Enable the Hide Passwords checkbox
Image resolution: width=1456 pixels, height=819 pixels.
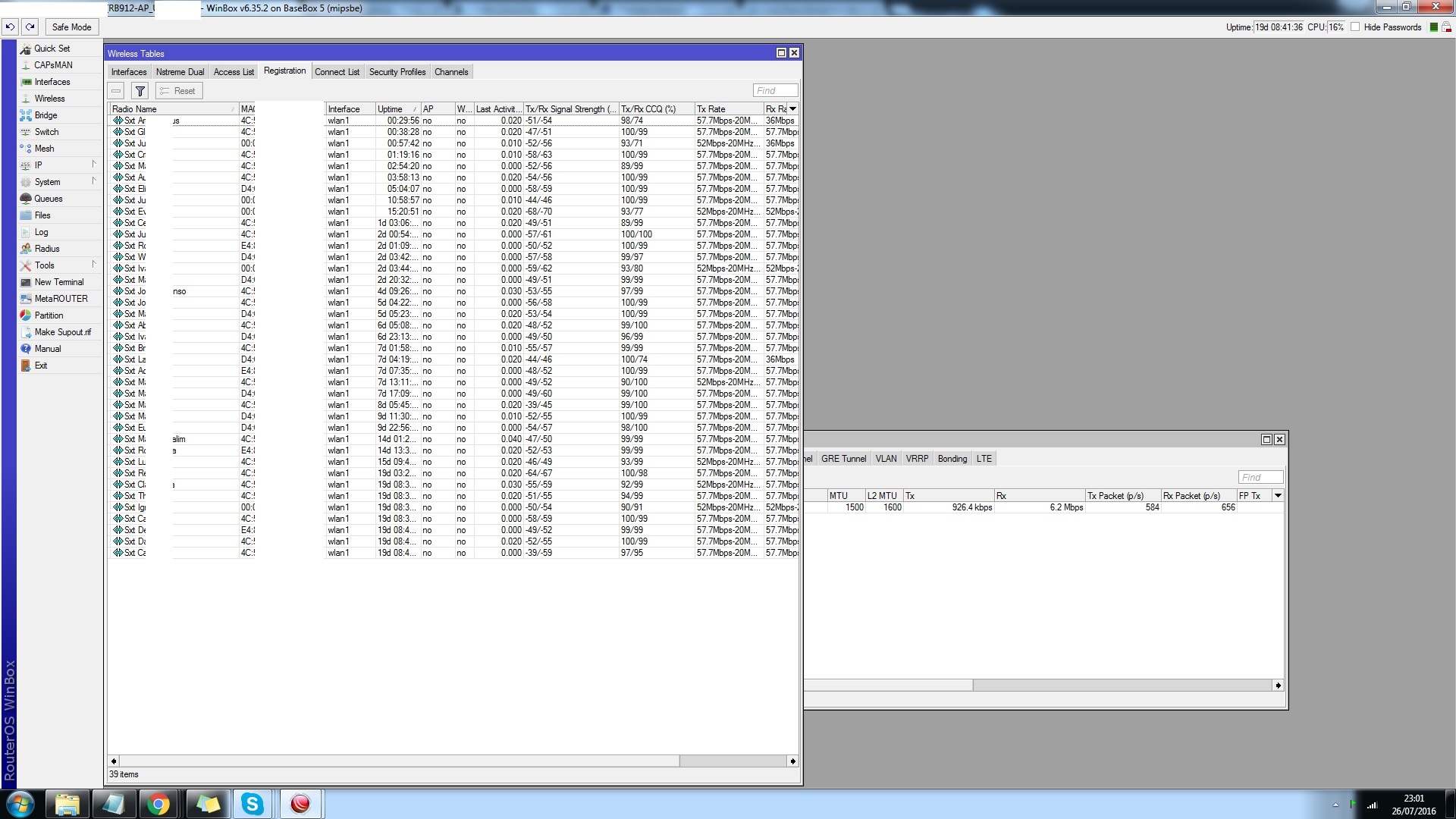(x=1355, y=27)
